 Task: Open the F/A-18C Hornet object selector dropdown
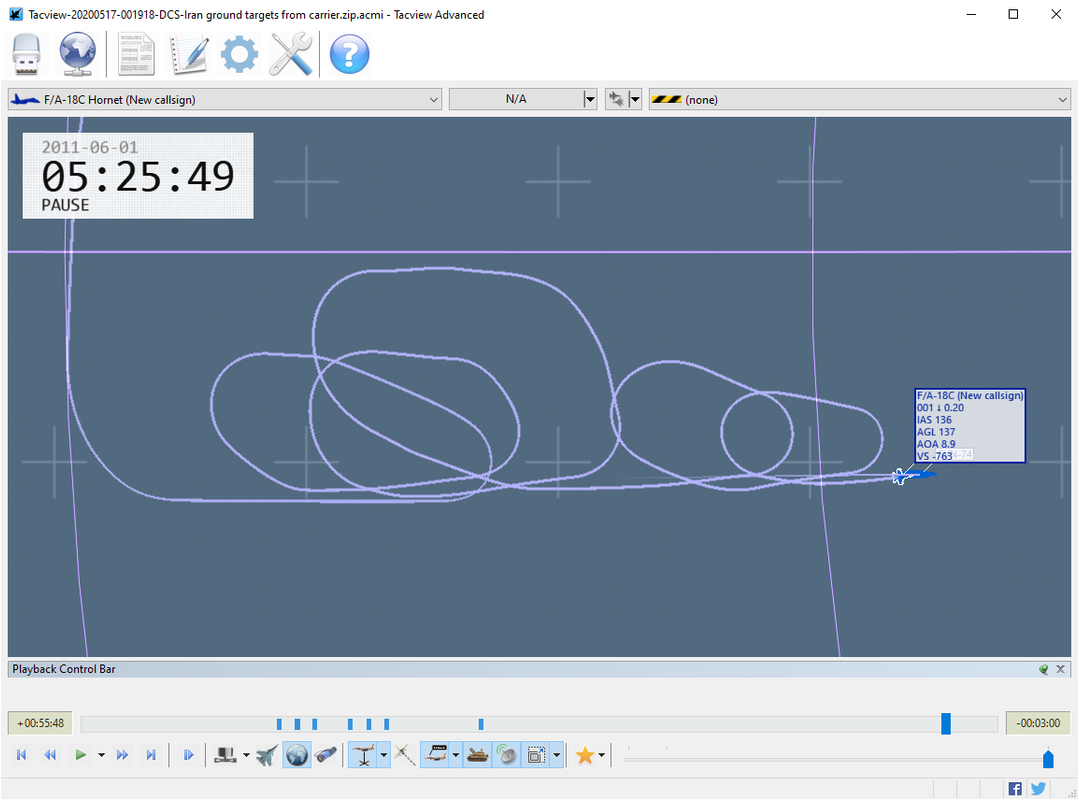pyautogui.click(x=224, y=100)
